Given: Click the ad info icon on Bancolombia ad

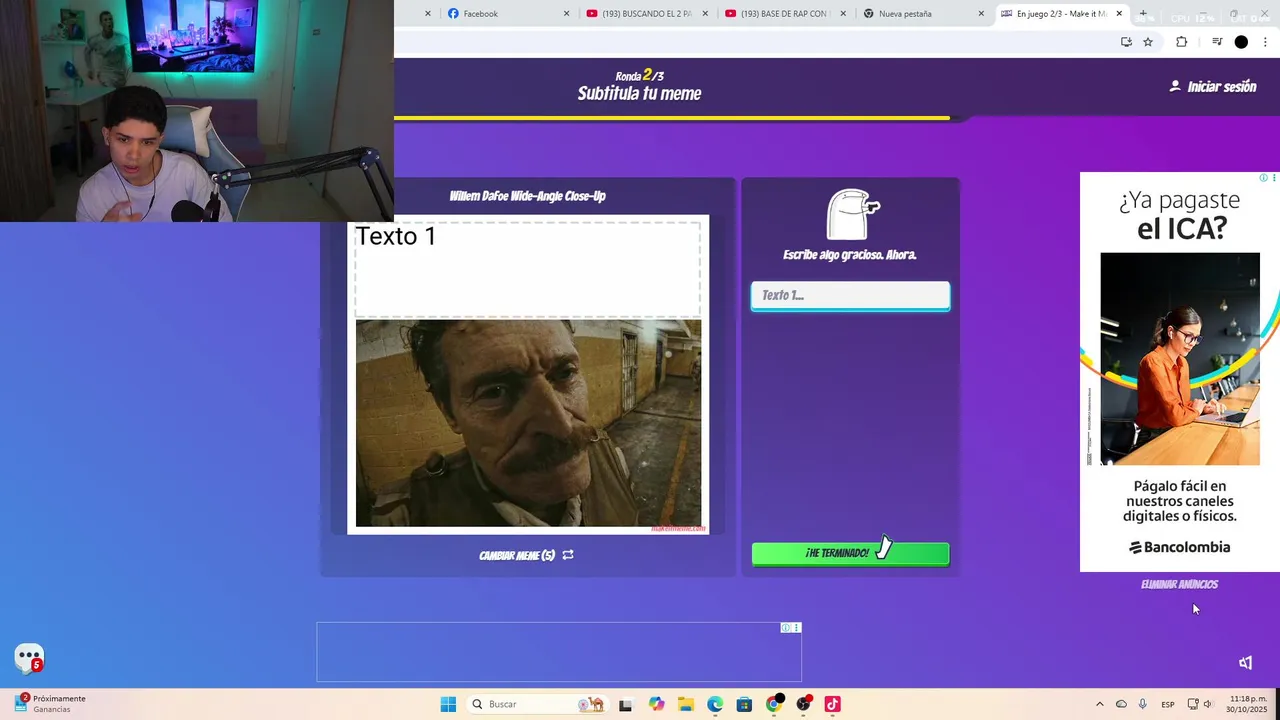Looking at the screenshot, I should click(1263, 178).
